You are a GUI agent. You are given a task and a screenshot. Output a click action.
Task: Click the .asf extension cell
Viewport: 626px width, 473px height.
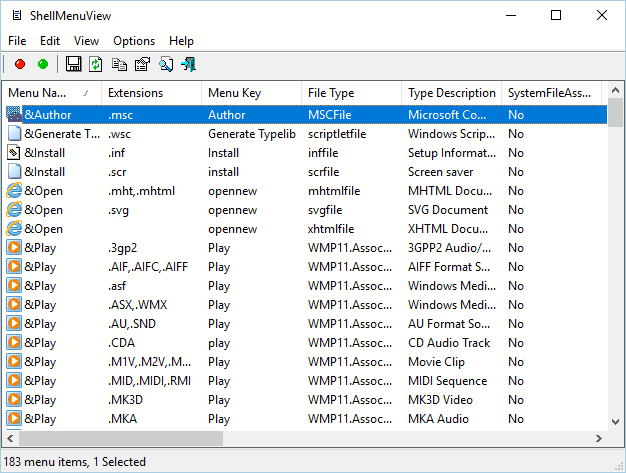(x=117, y=286)
